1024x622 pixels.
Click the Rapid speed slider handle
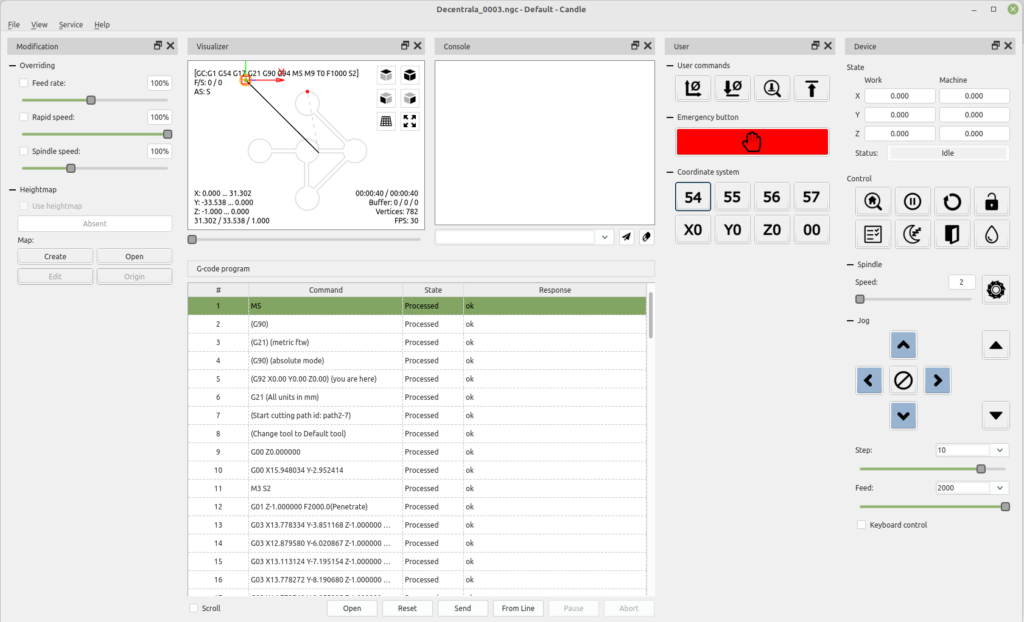click(x=167, y=134)
